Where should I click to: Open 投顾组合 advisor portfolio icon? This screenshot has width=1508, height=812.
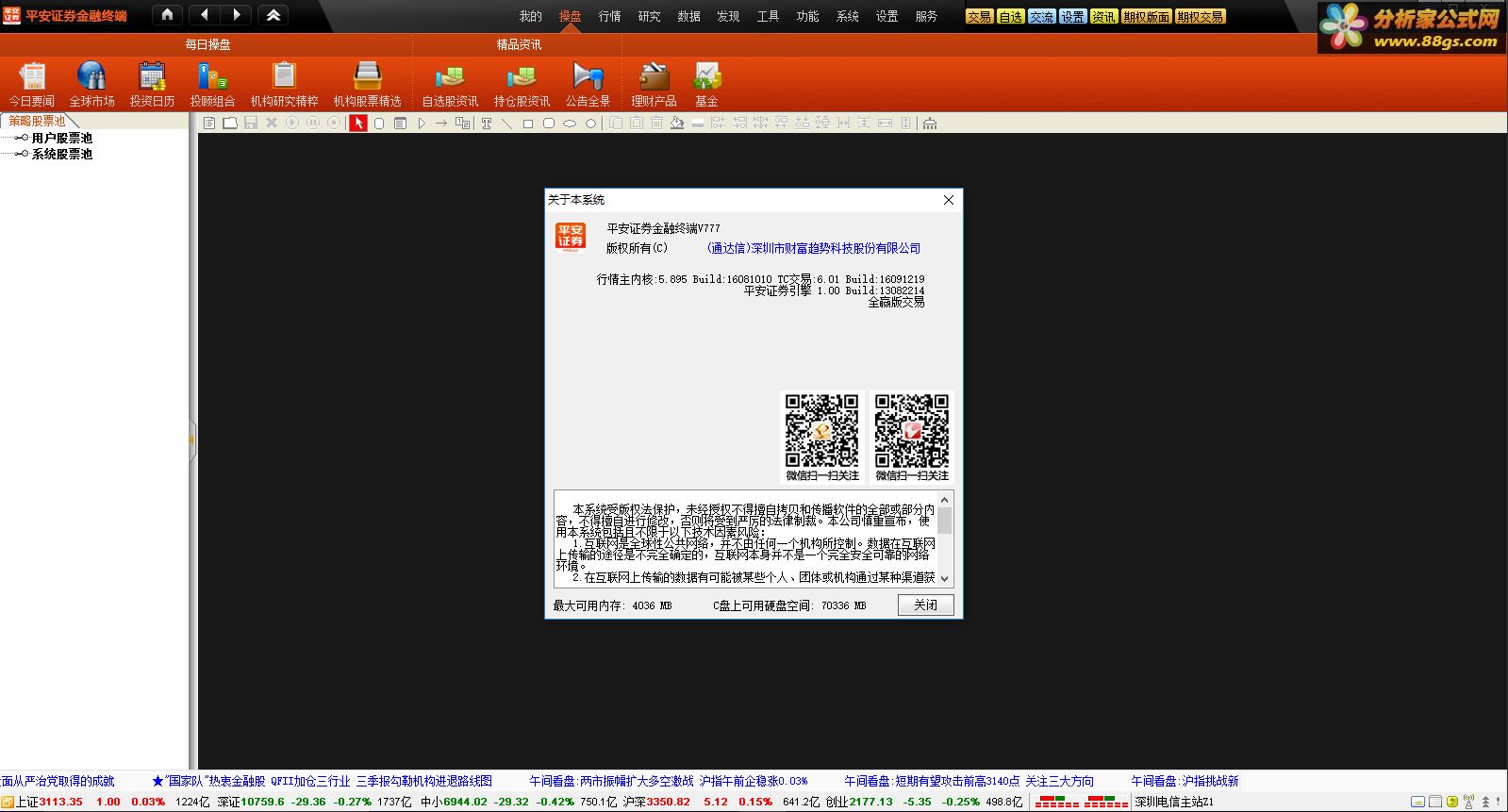(x=212, y=84)
